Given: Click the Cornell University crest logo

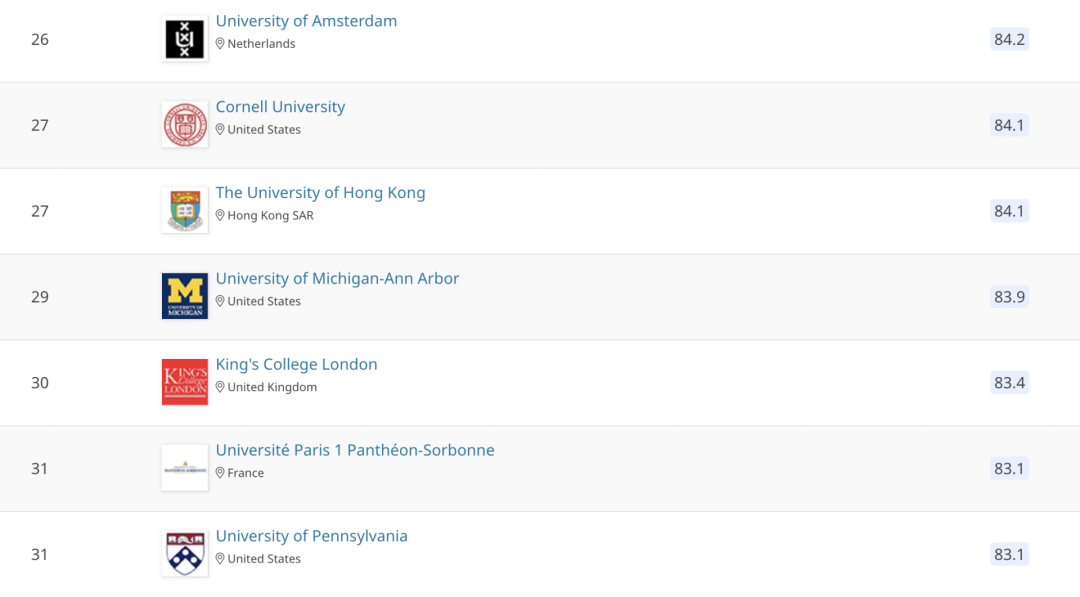Looking at the screenshot, I should tap(185, 125).
